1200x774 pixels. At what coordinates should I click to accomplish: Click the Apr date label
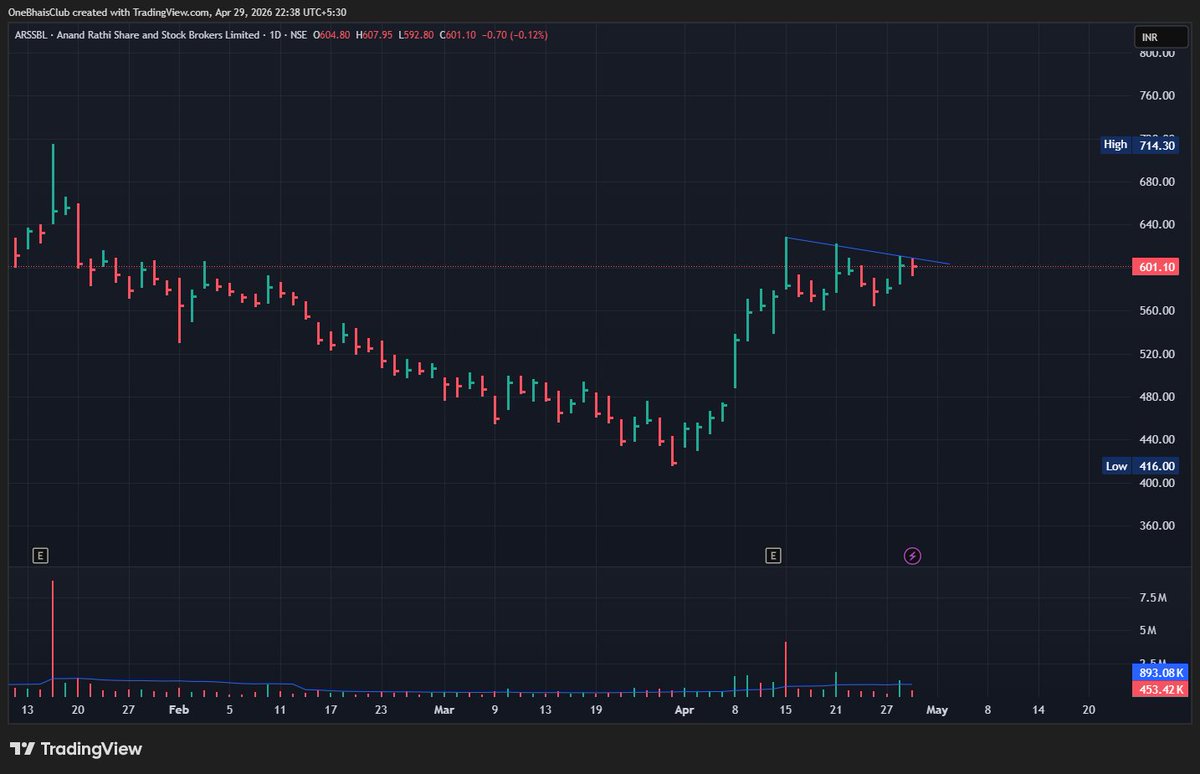point(684,710)
